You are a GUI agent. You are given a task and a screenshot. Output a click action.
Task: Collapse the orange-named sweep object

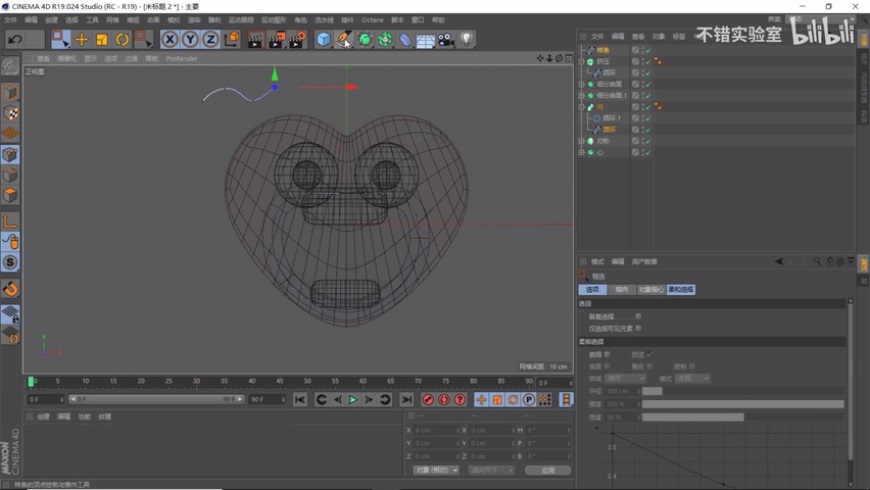coord(581,107)
